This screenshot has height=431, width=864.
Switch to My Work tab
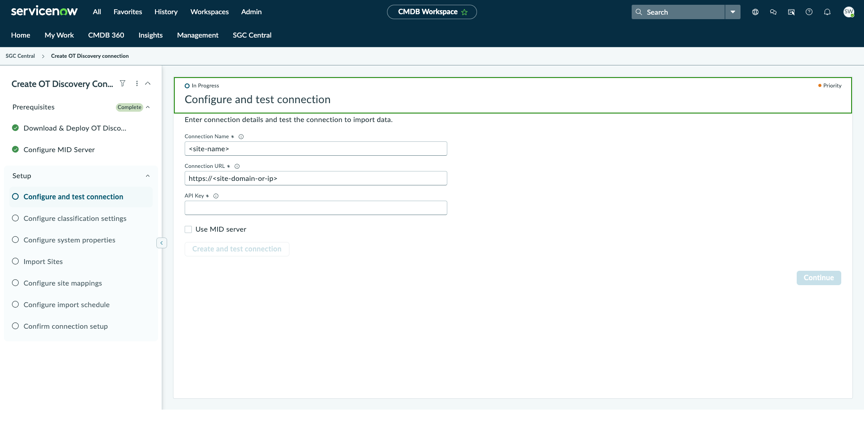click(x=59, y=35)
